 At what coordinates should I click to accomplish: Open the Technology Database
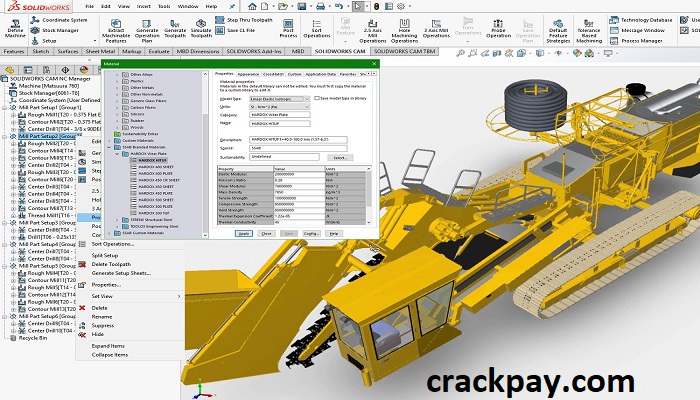(x=641, y=20)
